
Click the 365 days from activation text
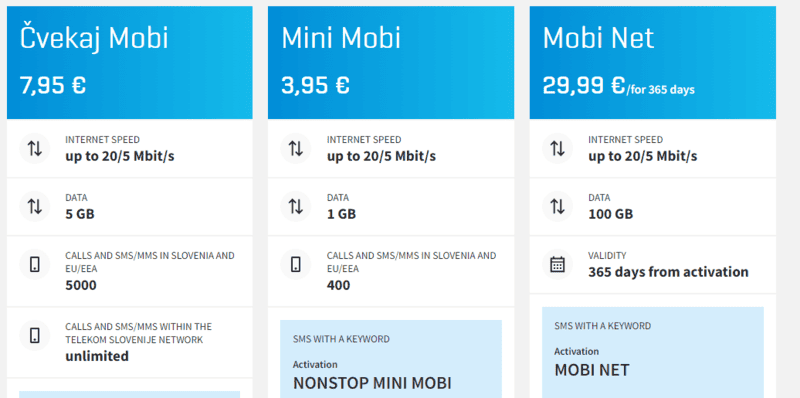[668, 272]
